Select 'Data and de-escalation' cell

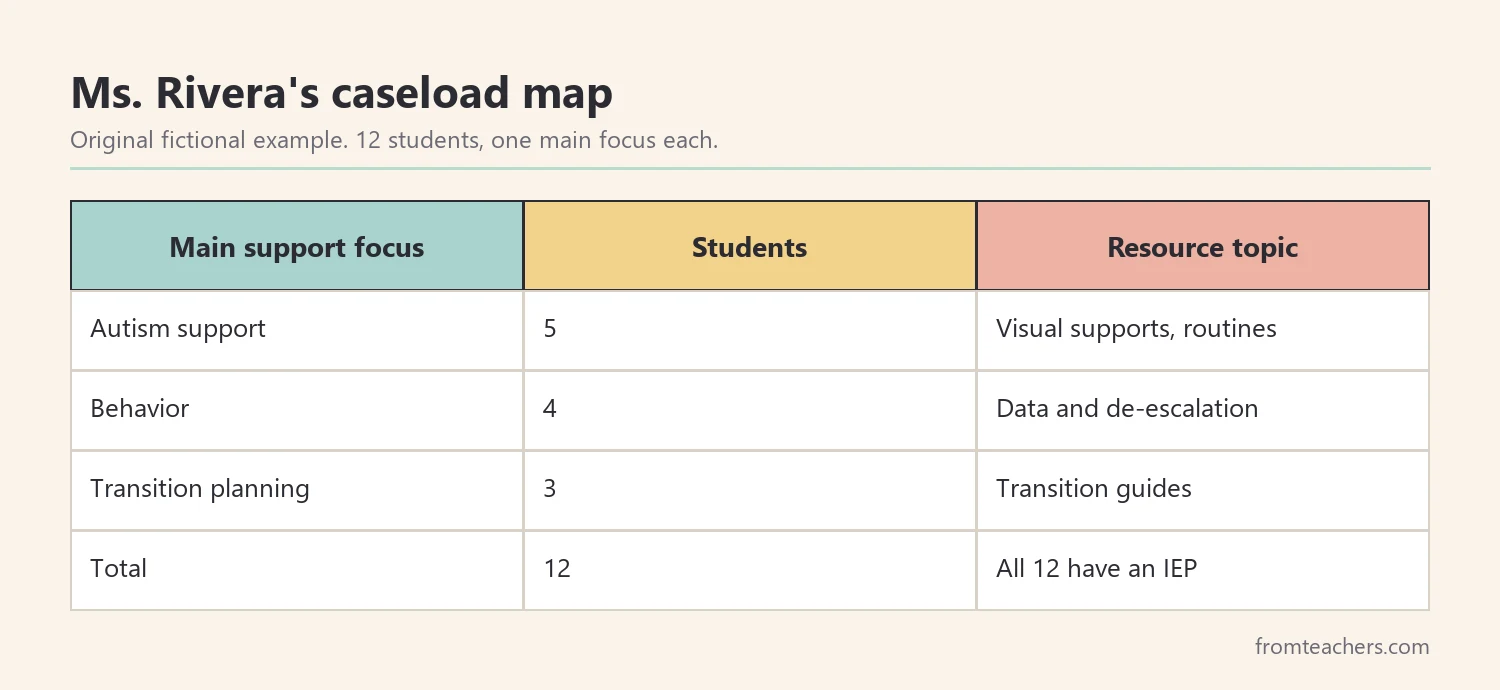[1203, 410]
